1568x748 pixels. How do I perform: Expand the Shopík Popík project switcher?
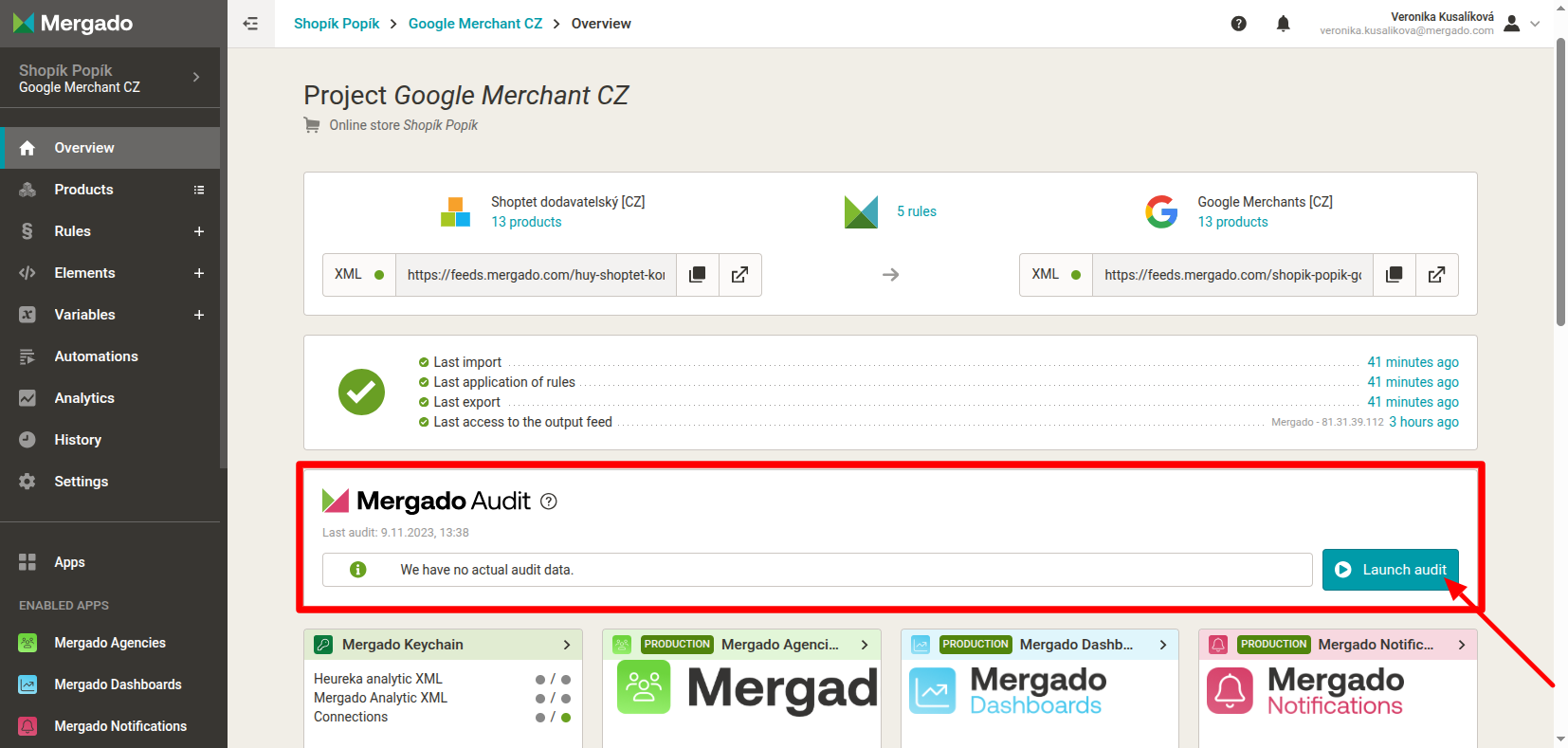click(x=196, y=78)
